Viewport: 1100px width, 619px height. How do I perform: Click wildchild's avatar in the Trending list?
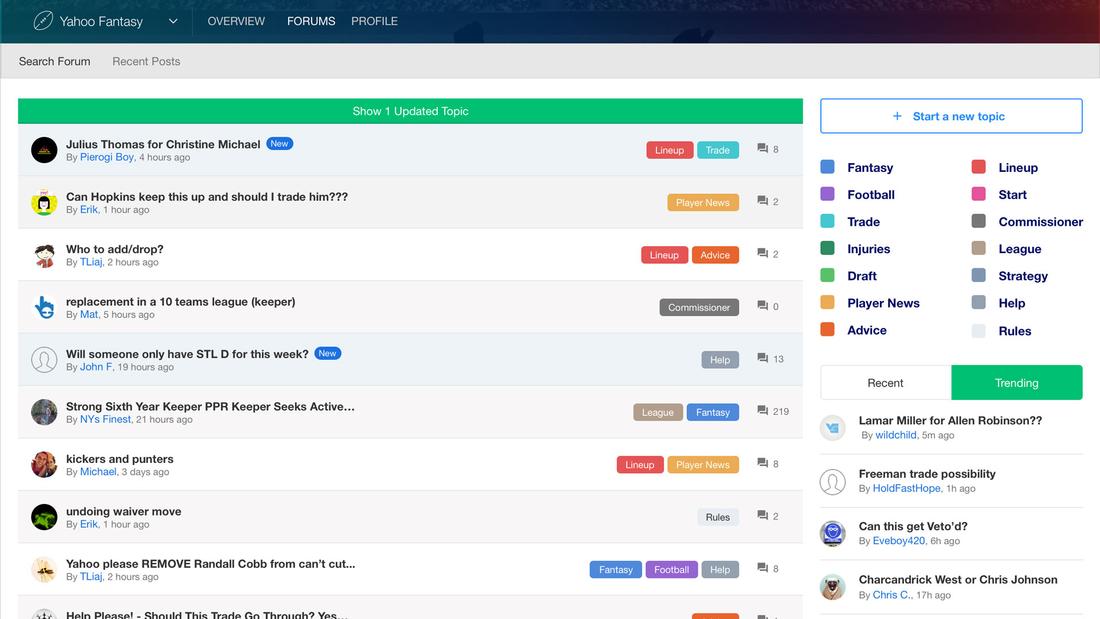click(x=833, y=427)
